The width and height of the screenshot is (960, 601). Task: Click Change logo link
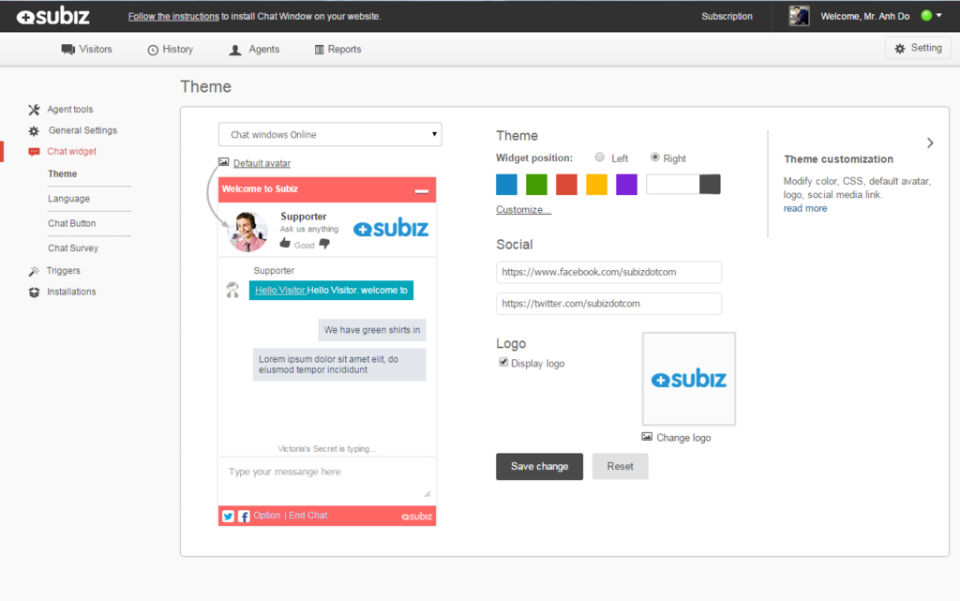683,438
